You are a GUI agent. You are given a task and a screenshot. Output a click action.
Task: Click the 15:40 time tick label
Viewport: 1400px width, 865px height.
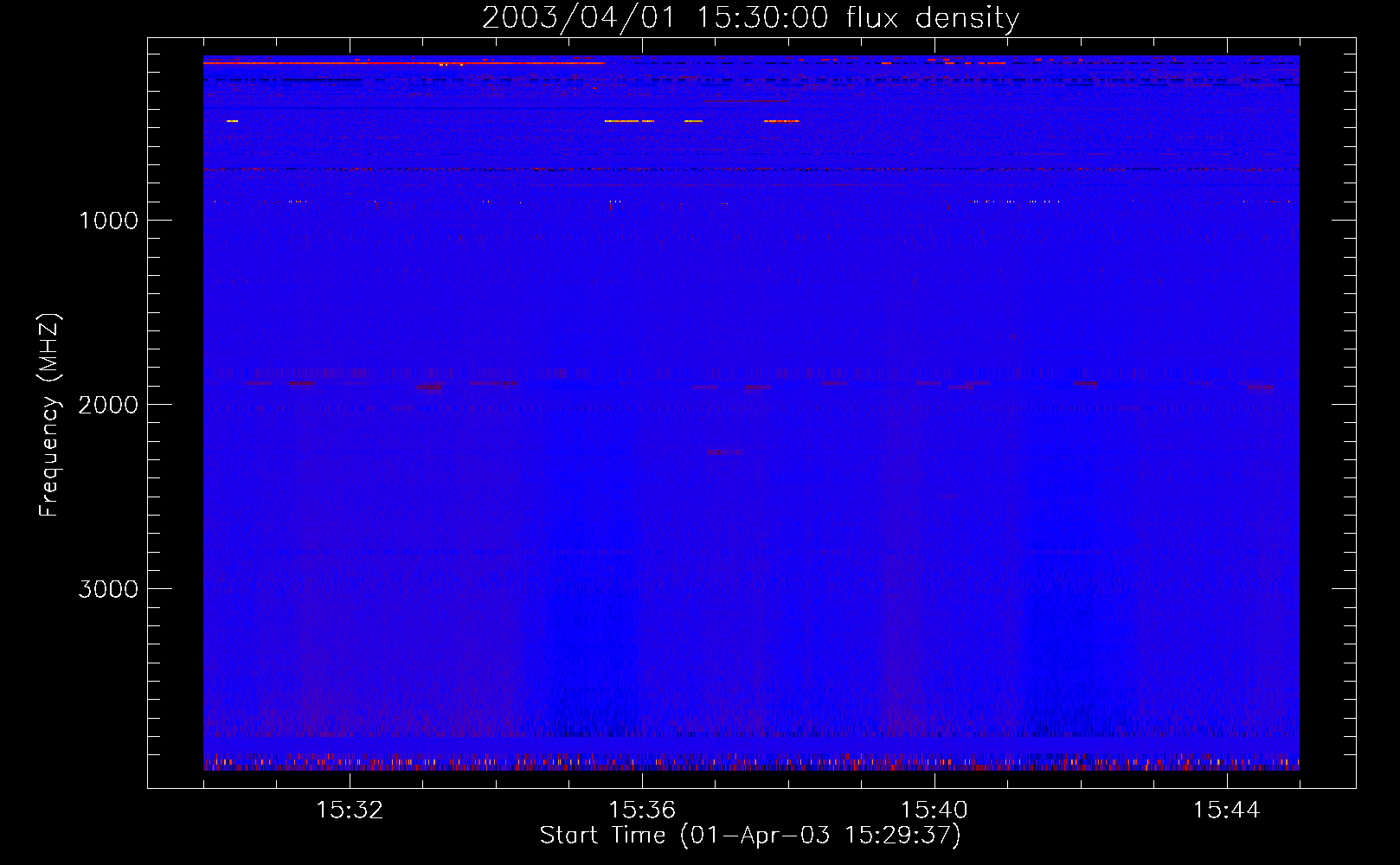pyautogui.click(x=934, y=810)
